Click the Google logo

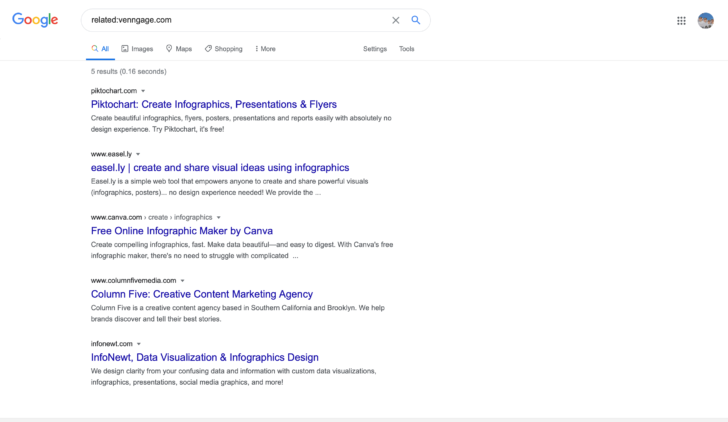36,20
